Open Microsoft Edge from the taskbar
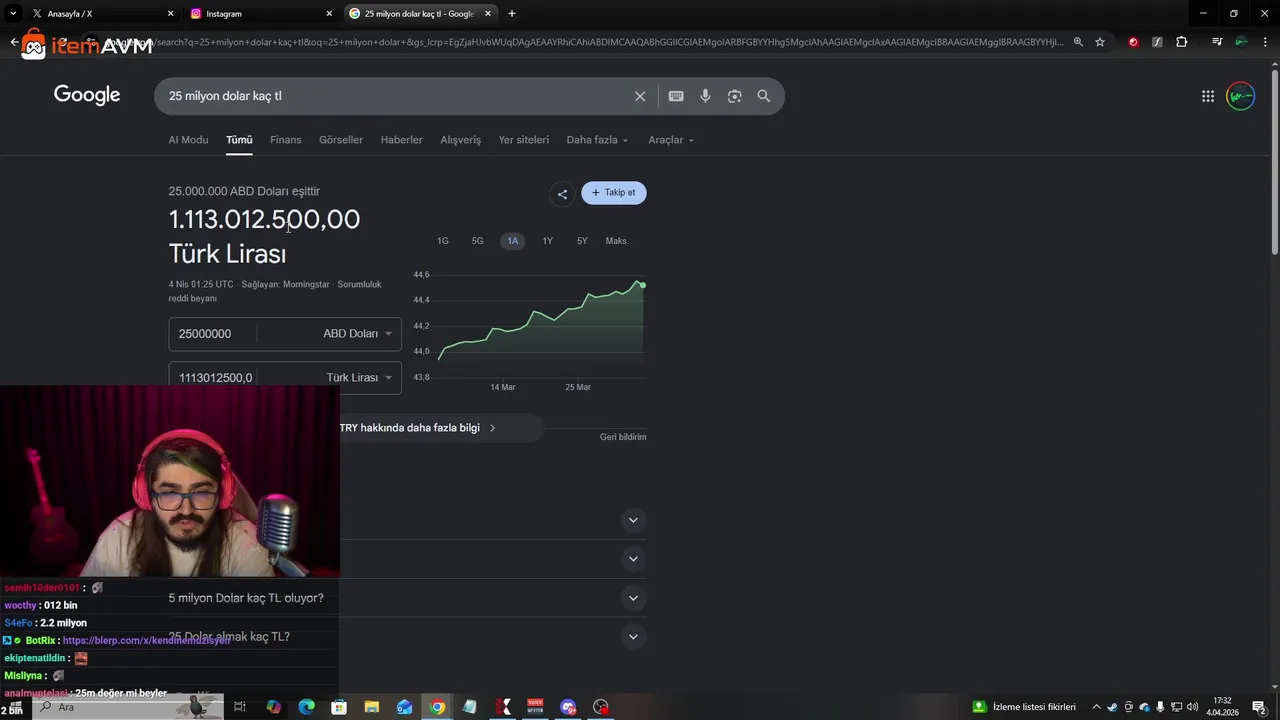This screenshot has width=1280, height=720. 307,707
